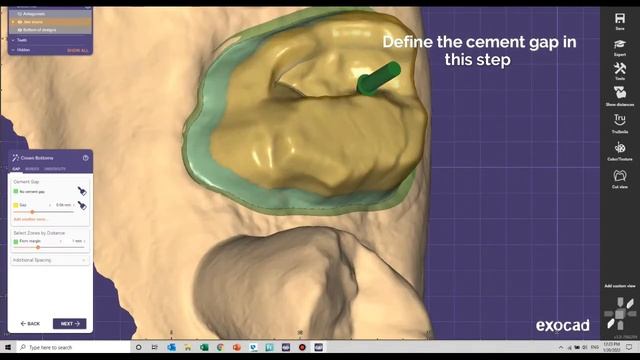Increase Gap value with right arrow
The height and width of the screenshot is (360, 640).
[x=73, y=205]
